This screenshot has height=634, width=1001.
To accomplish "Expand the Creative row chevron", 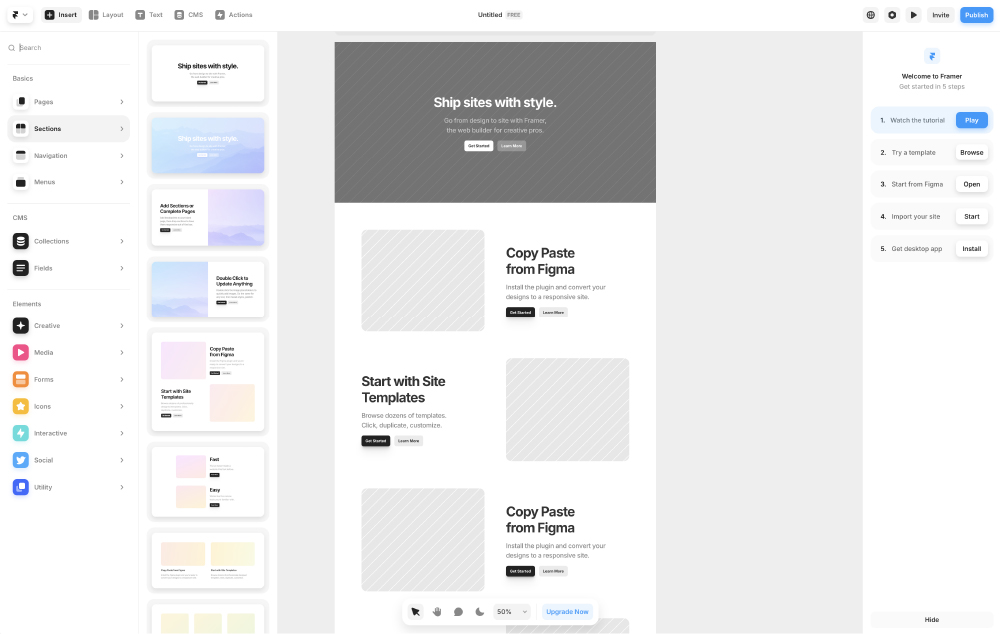I will point(121,326).
